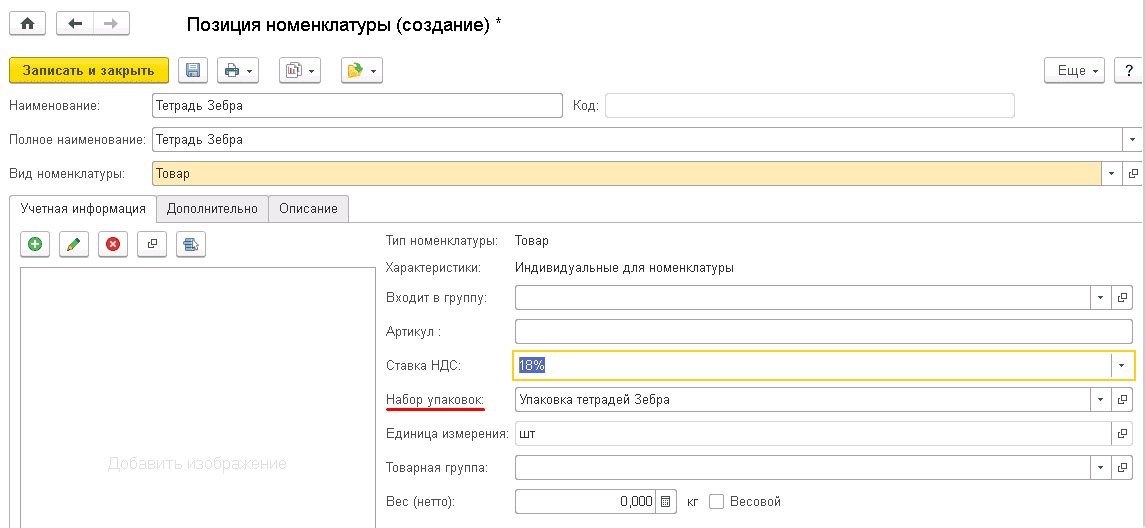Enable the Весовой checkbox
Screen dimensions: 1145x528
click(x=716, y=501)
